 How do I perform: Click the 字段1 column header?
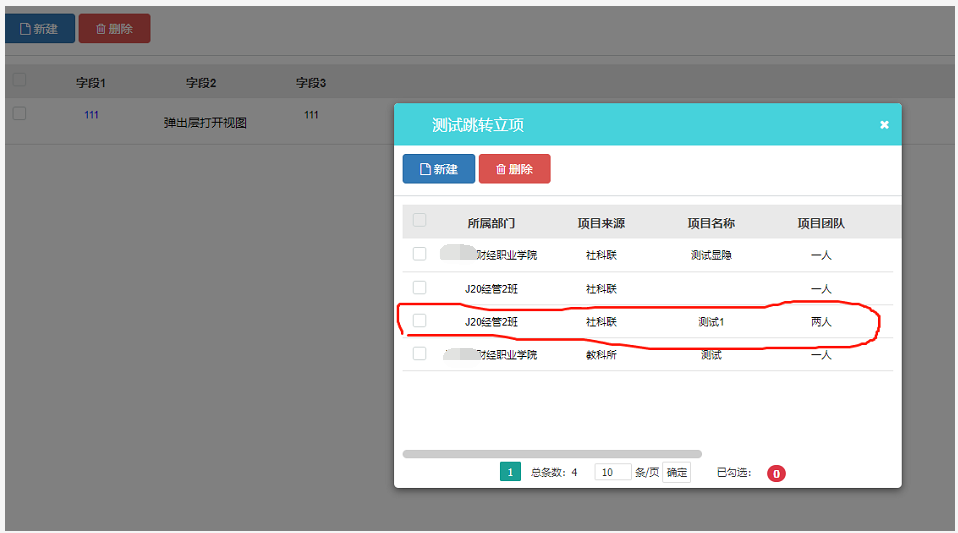91,83
